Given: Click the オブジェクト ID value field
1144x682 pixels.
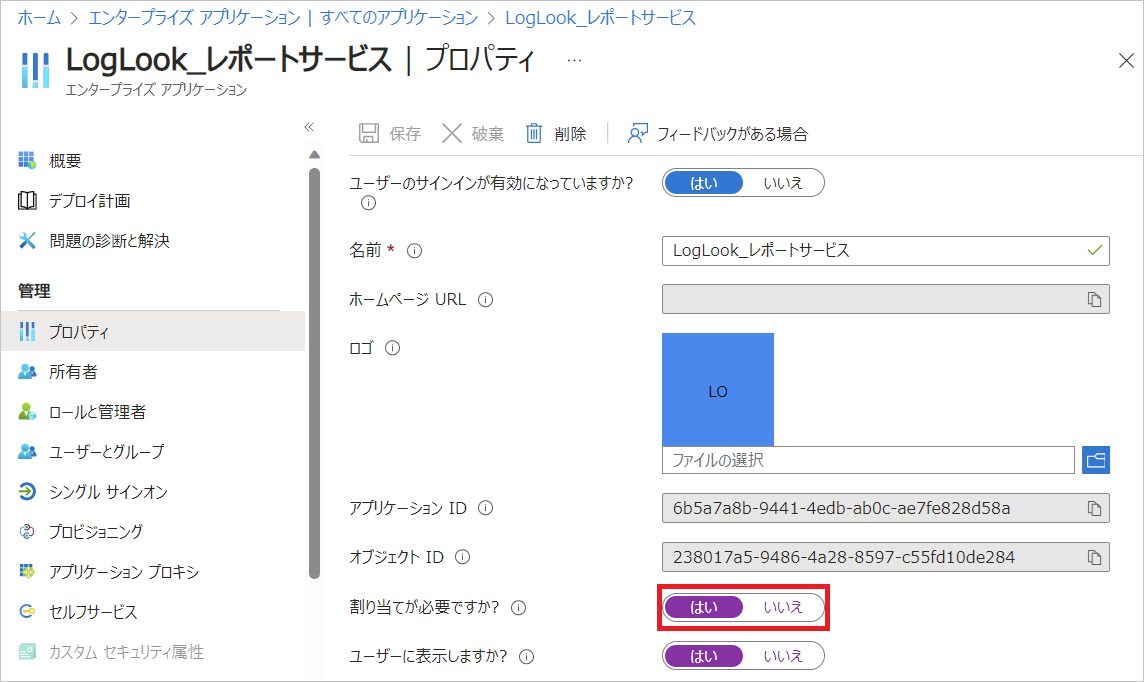Looking at the screenshot, I should (x=886, y=557).
